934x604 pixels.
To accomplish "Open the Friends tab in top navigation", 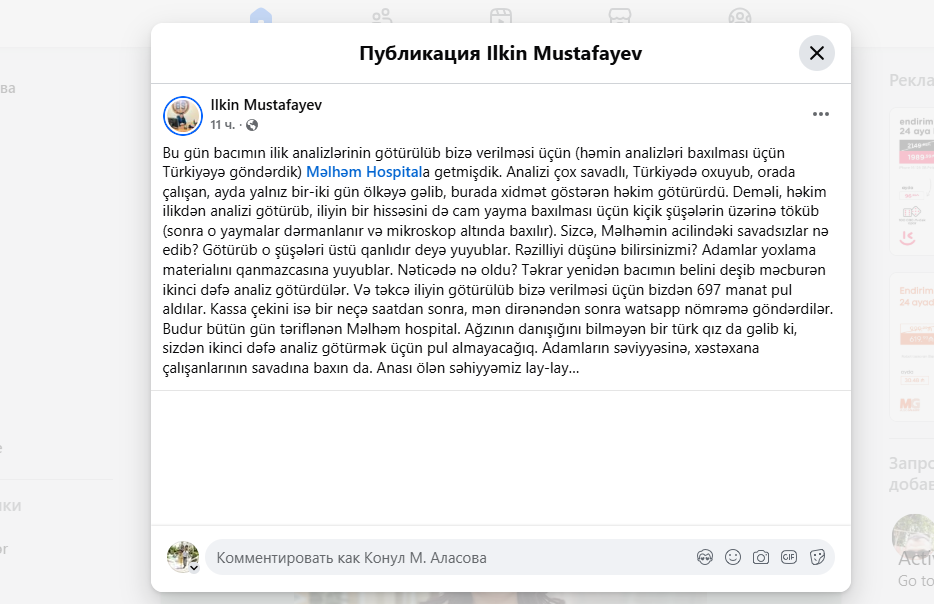I will point(382,16).
